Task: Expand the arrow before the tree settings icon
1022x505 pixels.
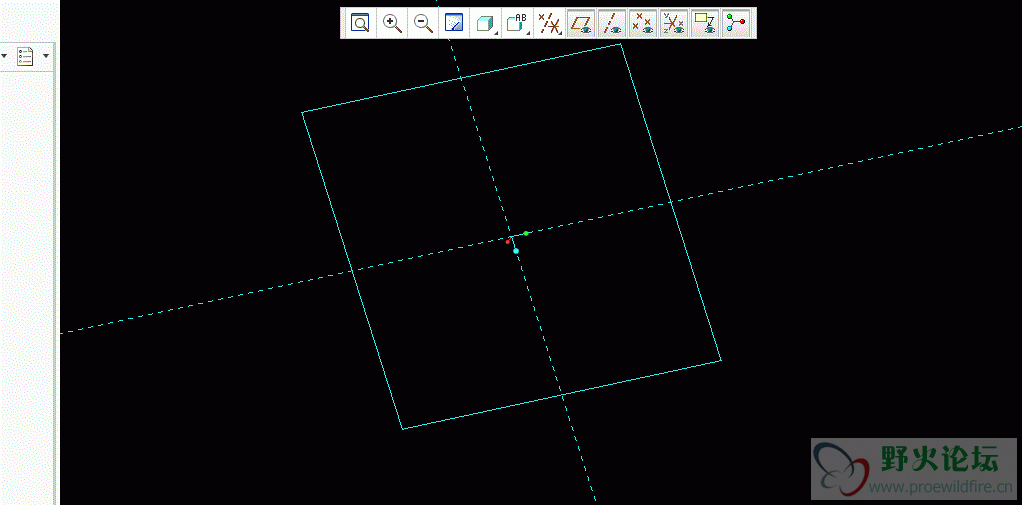Action: pos(4,57)
